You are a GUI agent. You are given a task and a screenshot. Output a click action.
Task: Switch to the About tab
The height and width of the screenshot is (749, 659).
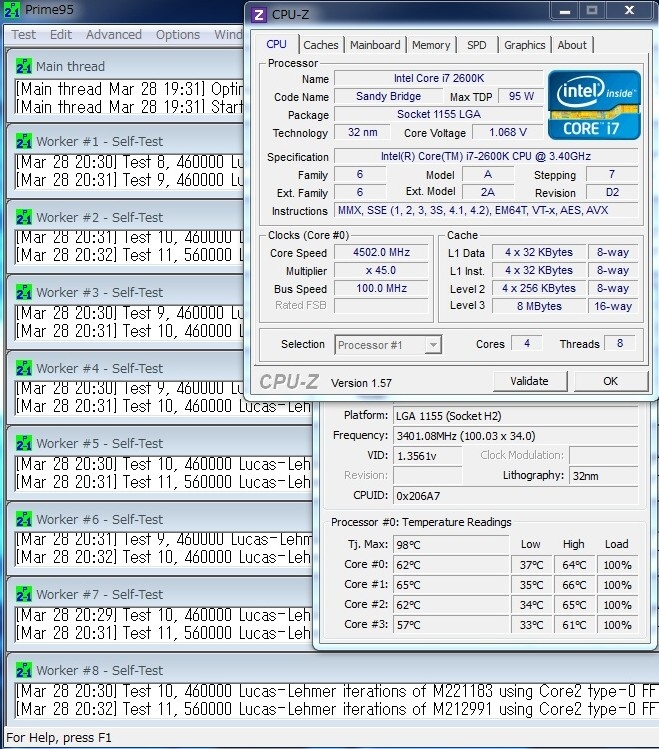click(572, 45)
